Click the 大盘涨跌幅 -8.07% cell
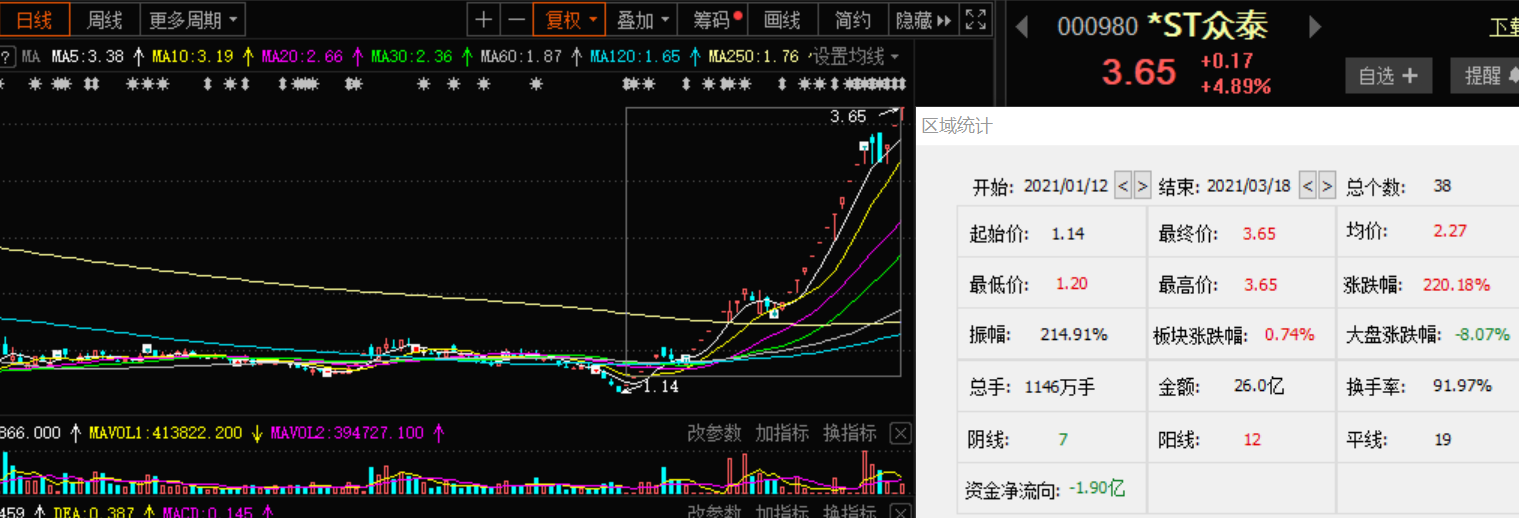The height and width of the screenshot is (518, 1519). pos(1428,334)
